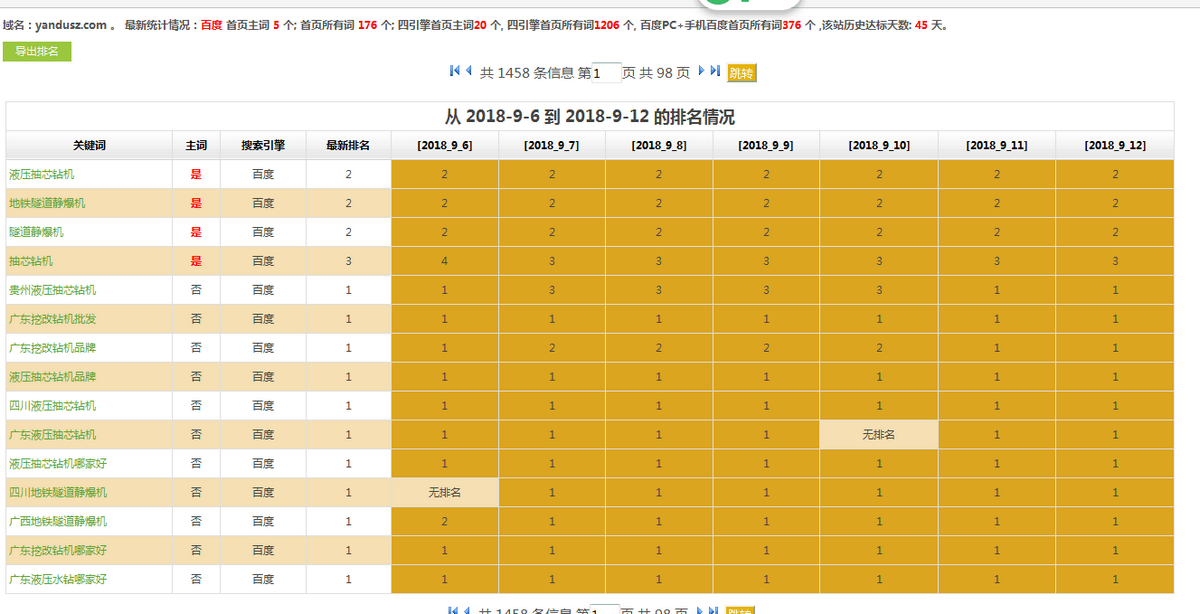This screenshot has width=1200, height=614.
Task: Open the 广东挖改钻机批发 keyword link
Action: coord(52,319)
